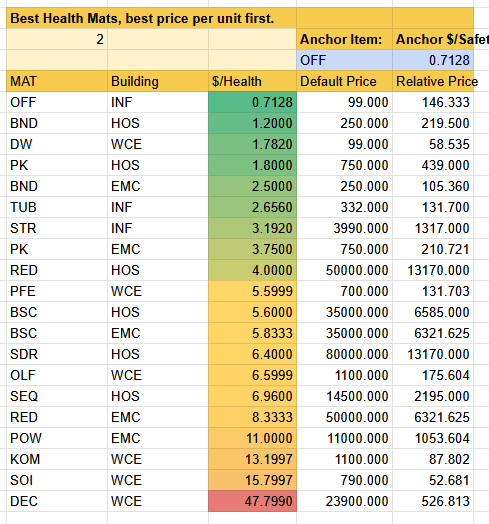489x524 pixels.
Task: Select the 50000.000 price for RED HOS
Action: [x=344, y=270]
